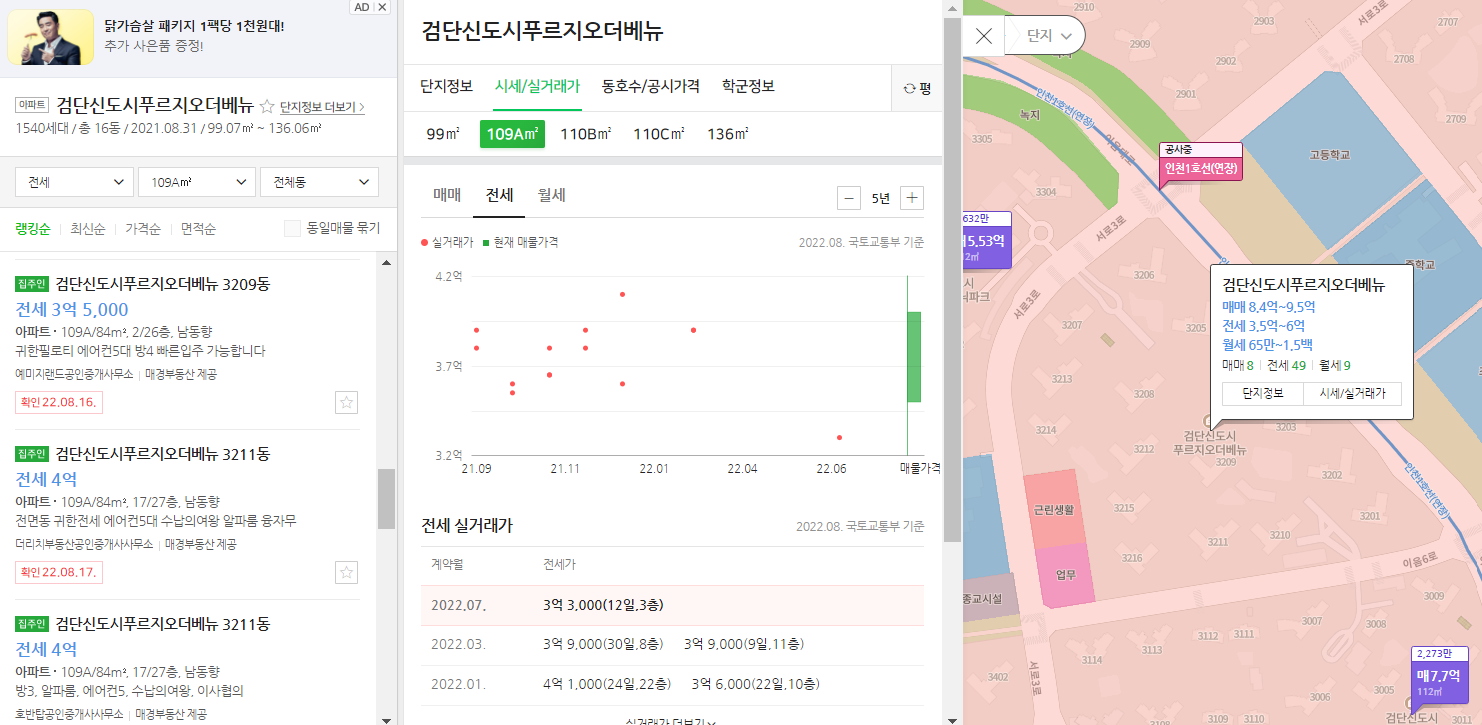The width and height of the screenshot is (1482, 725).
Task: Click 2022.07. 3억 3,000(12일,3층) row
Action: coord(672,605)
